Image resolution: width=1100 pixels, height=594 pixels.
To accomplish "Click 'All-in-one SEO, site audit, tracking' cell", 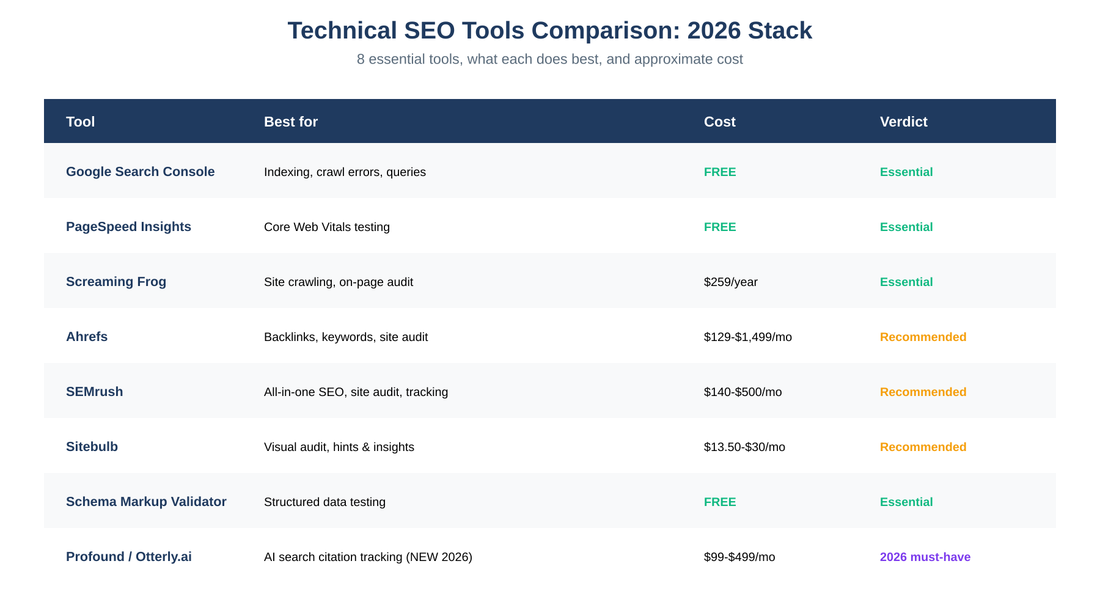I will pos(356,392).
